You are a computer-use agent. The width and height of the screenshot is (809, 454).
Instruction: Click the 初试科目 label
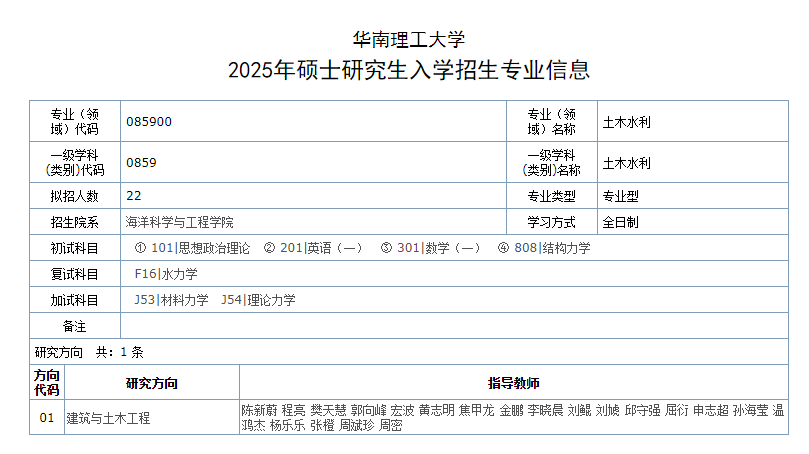(75, 248)
